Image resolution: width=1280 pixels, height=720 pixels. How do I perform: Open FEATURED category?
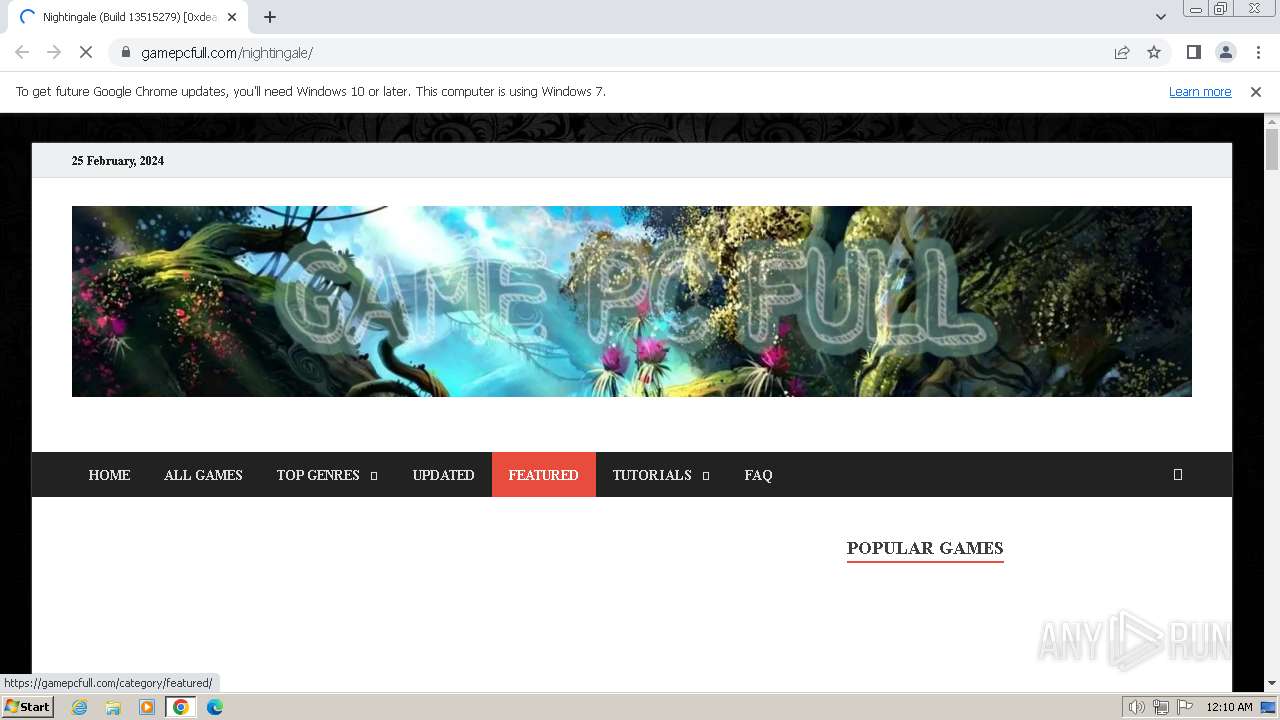(x=543, y=475)
